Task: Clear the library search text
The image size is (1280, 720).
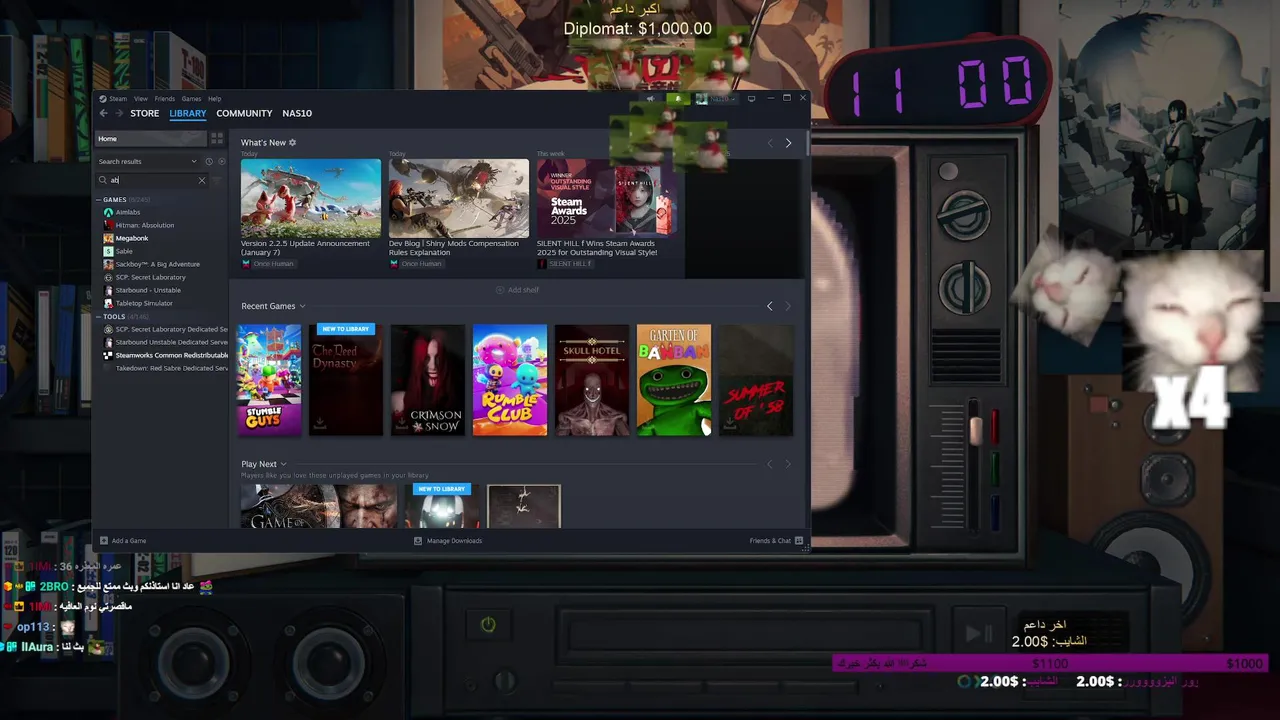Action: [x=201, y=180]
